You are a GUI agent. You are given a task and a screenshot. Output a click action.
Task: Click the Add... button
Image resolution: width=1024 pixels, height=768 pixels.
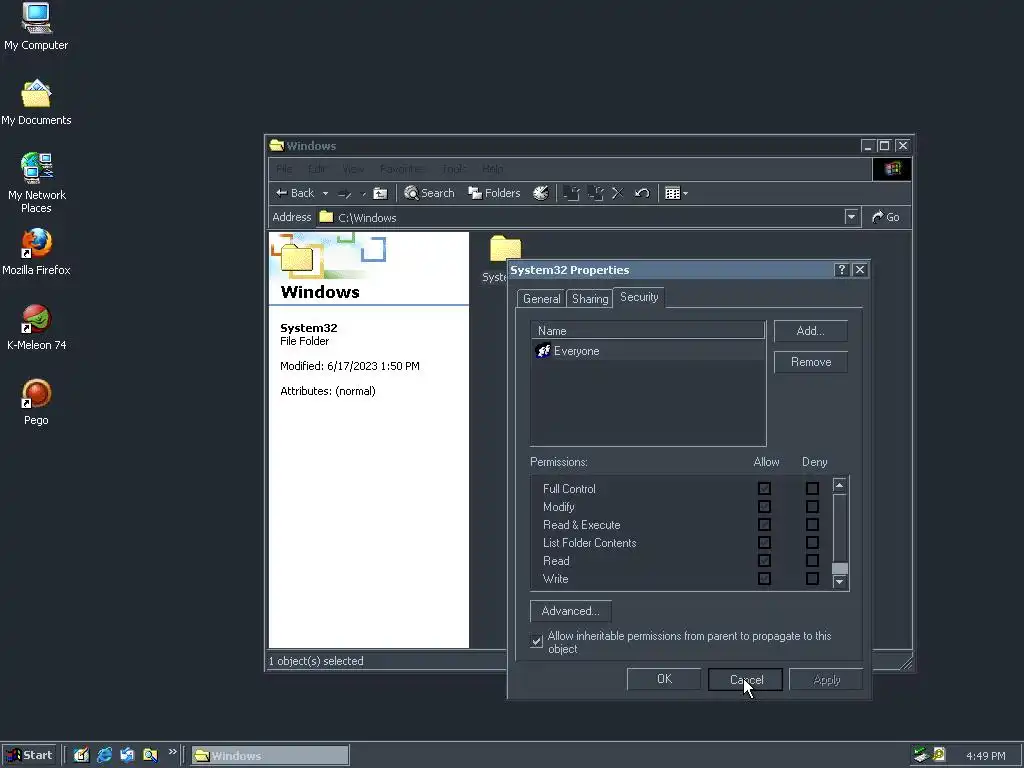[810, 331]
